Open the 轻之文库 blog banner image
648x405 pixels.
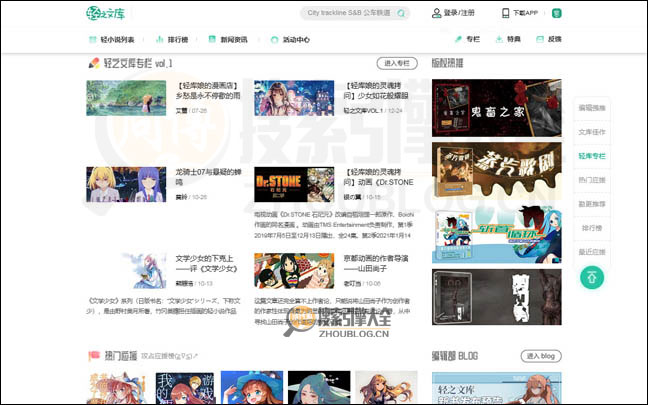click(497, 388)
